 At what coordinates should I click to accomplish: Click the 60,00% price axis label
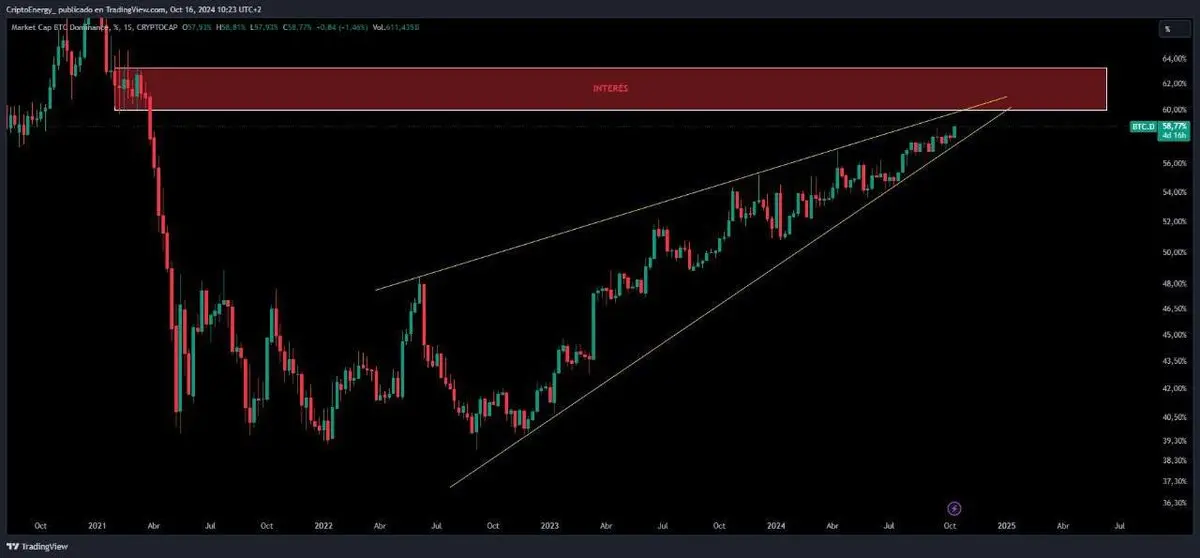(x=1174, y=109)
